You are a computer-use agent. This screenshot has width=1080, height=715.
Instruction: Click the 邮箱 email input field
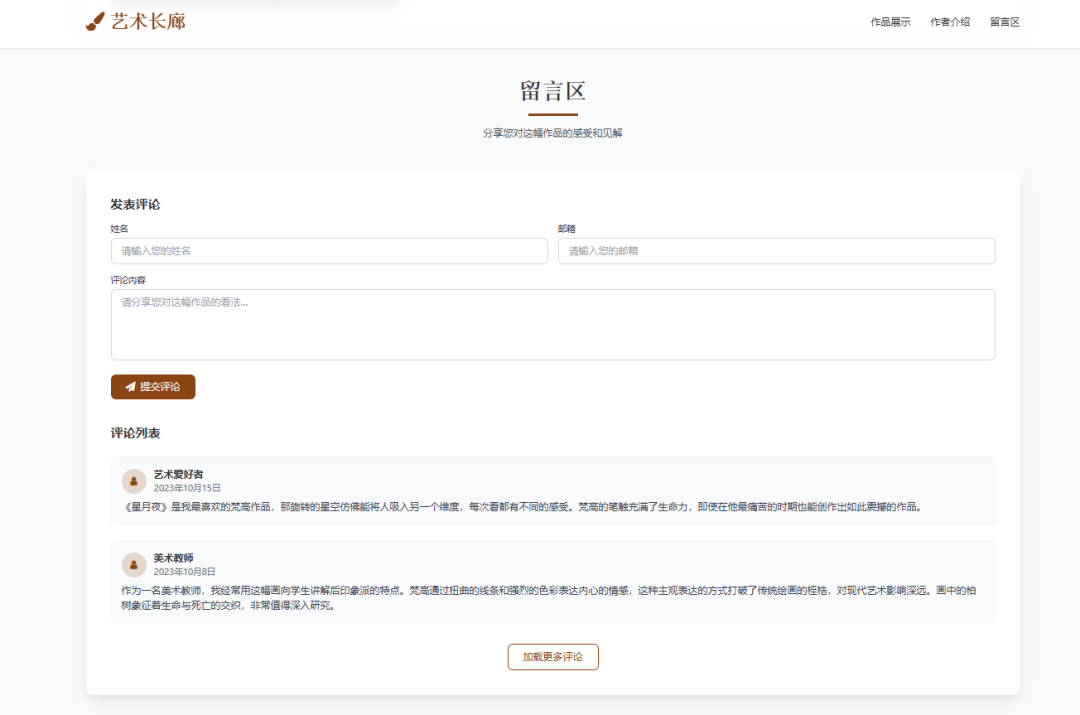click(x=776, y=251)
